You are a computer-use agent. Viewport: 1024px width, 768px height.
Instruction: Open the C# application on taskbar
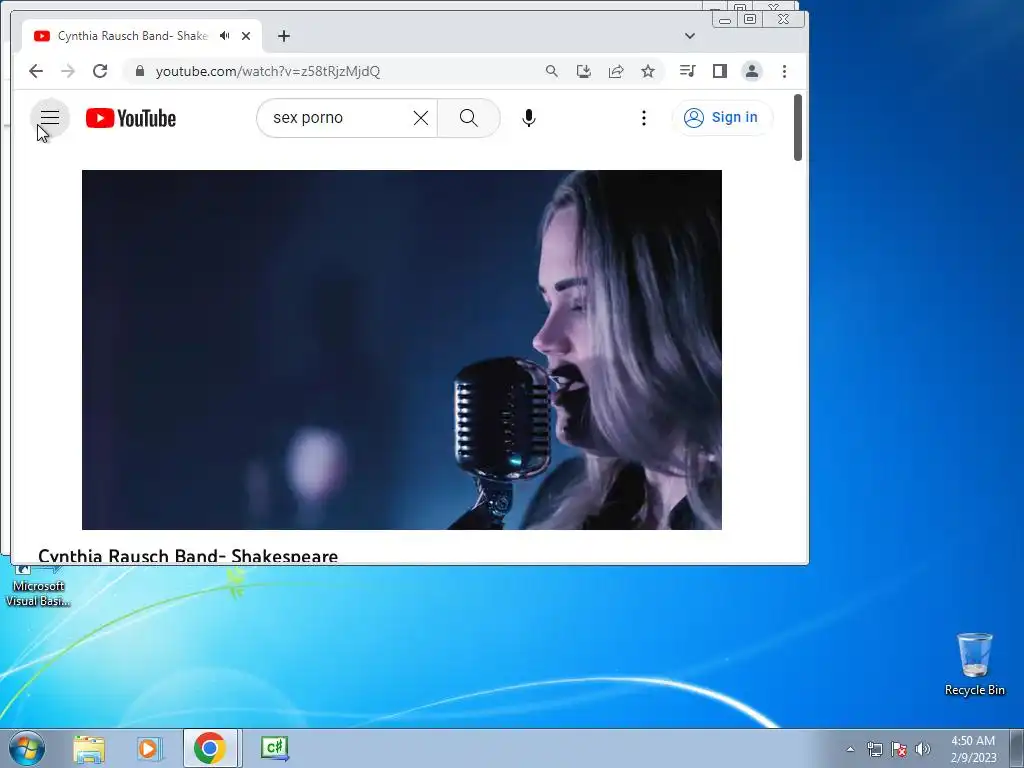tap(274, 748)
